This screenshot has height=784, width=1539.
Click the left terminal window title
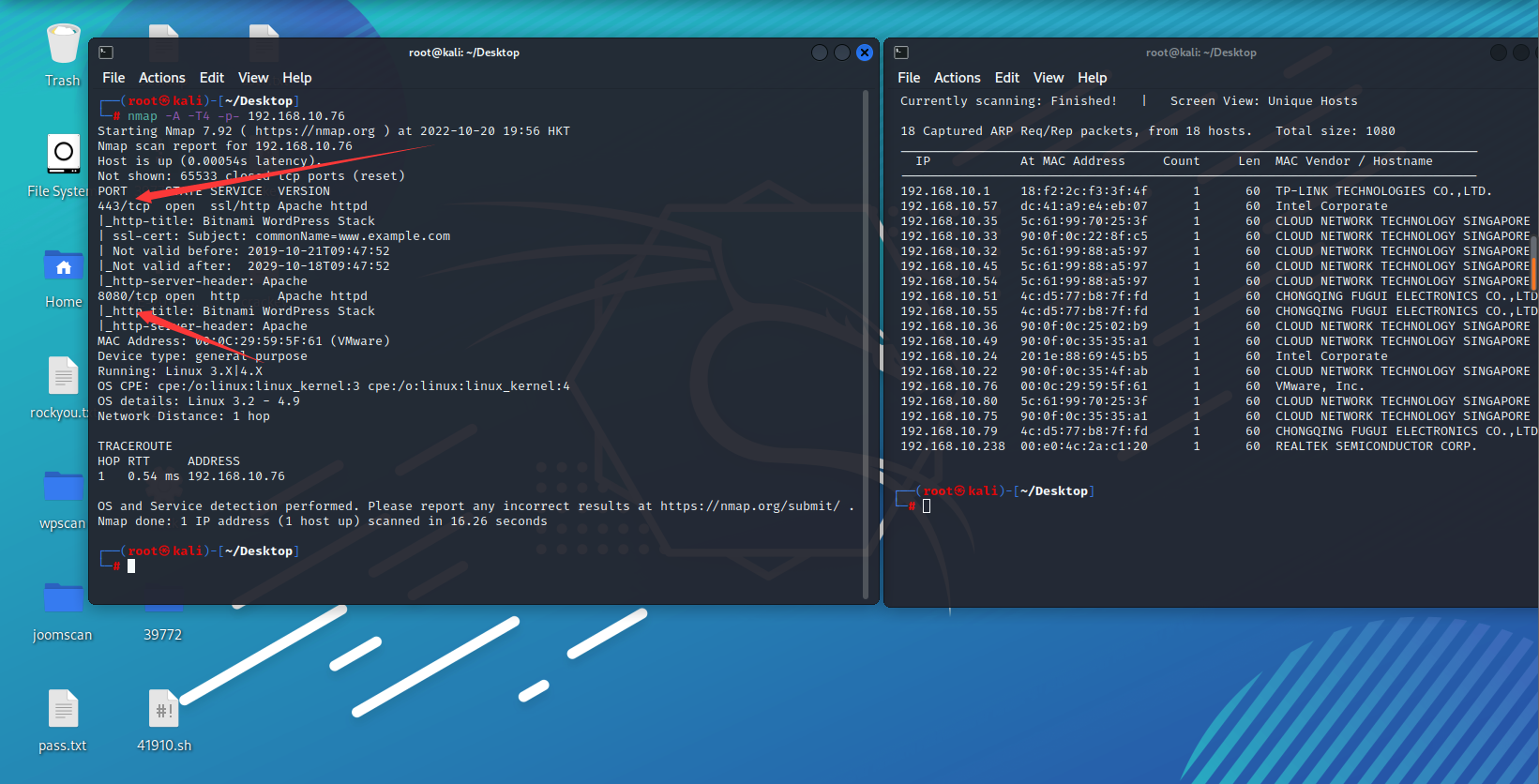tap(464, 53)
